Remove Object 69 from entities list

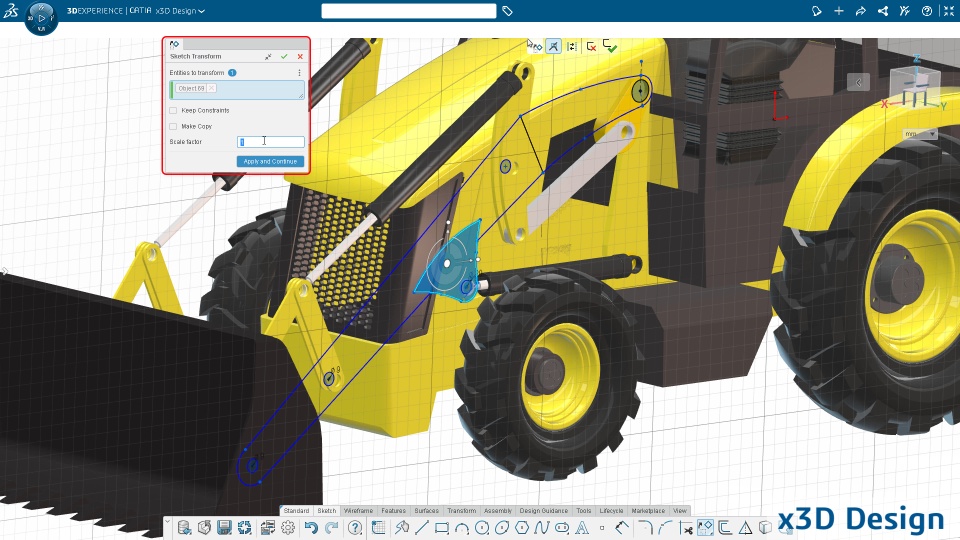point(211,88)
